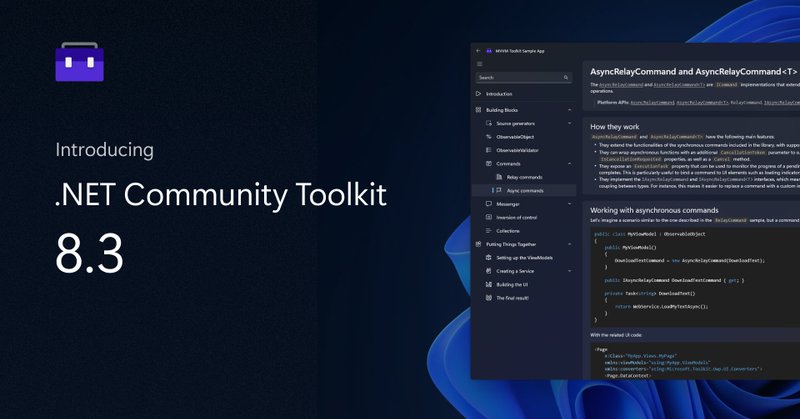Click the xmlns:converters code line
Screen dimensions: 800x419
pyautogui.click(x=683, y=369)
